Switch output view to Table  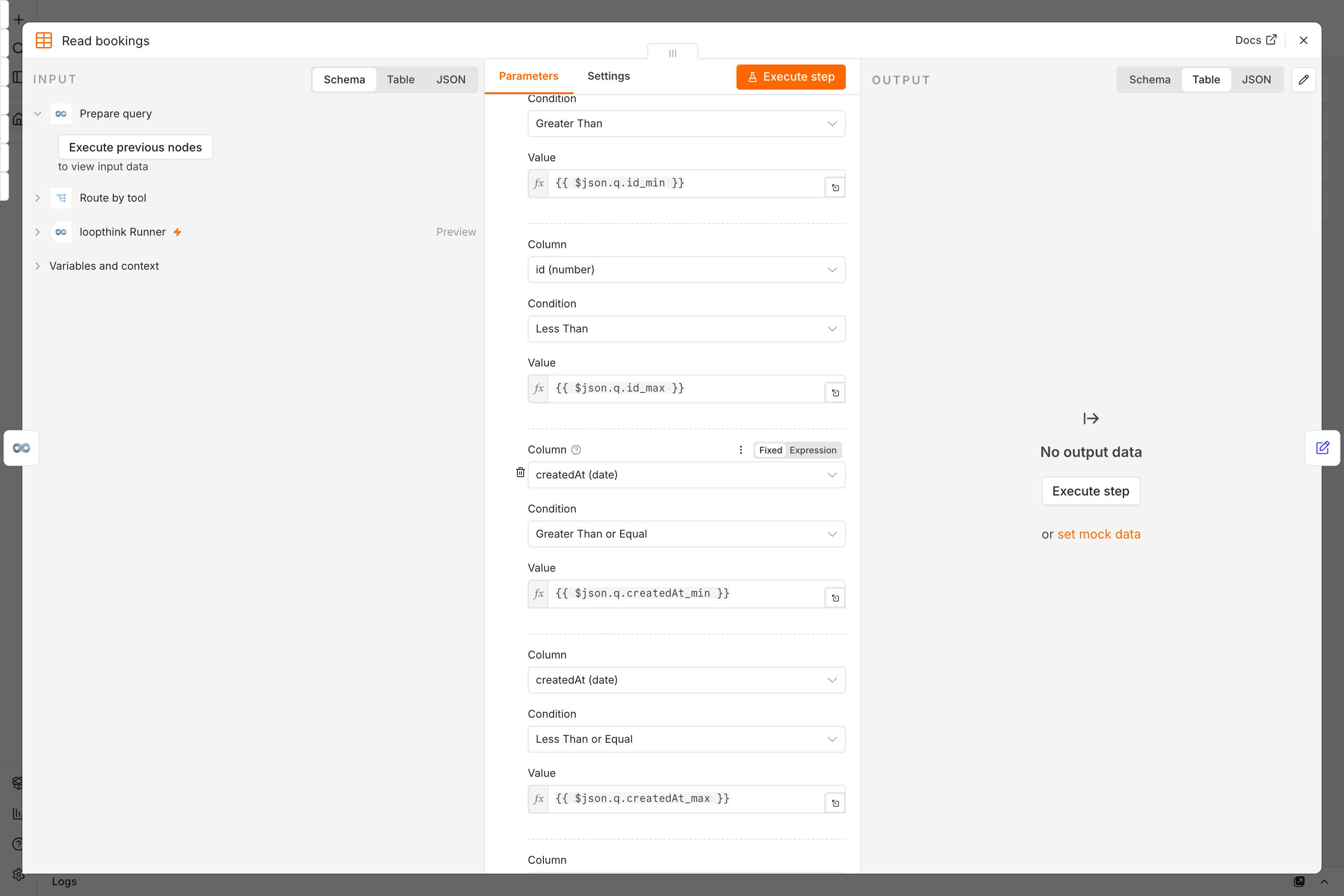point(1206,79)
